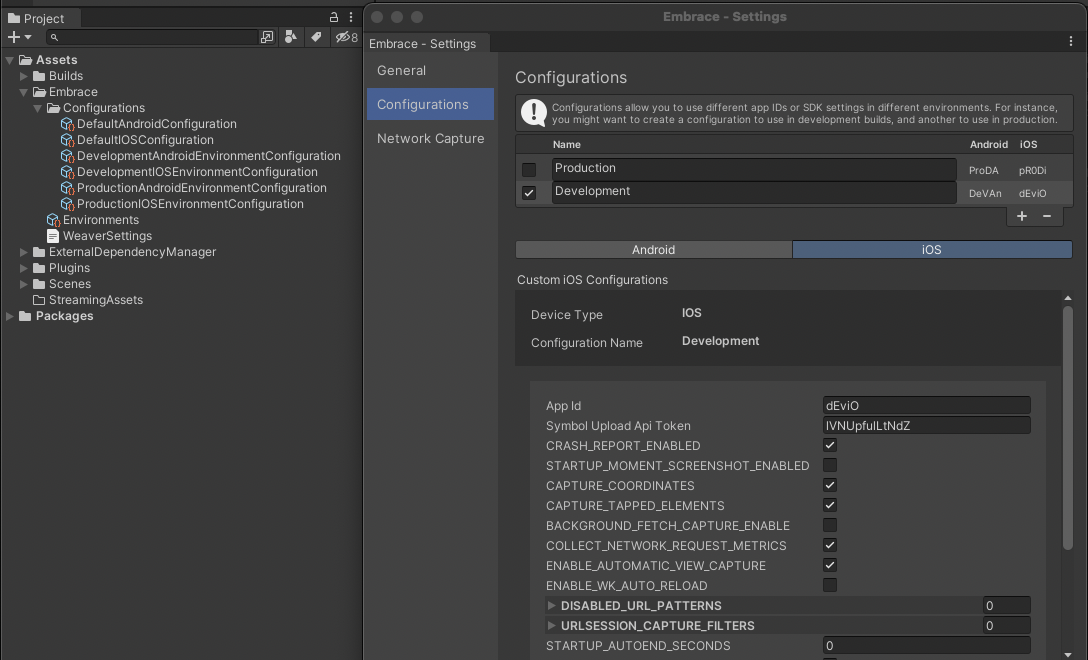Toggle COLLECT_NETWORK_REQUEST_METRICS checkbox

coord(830,545)
